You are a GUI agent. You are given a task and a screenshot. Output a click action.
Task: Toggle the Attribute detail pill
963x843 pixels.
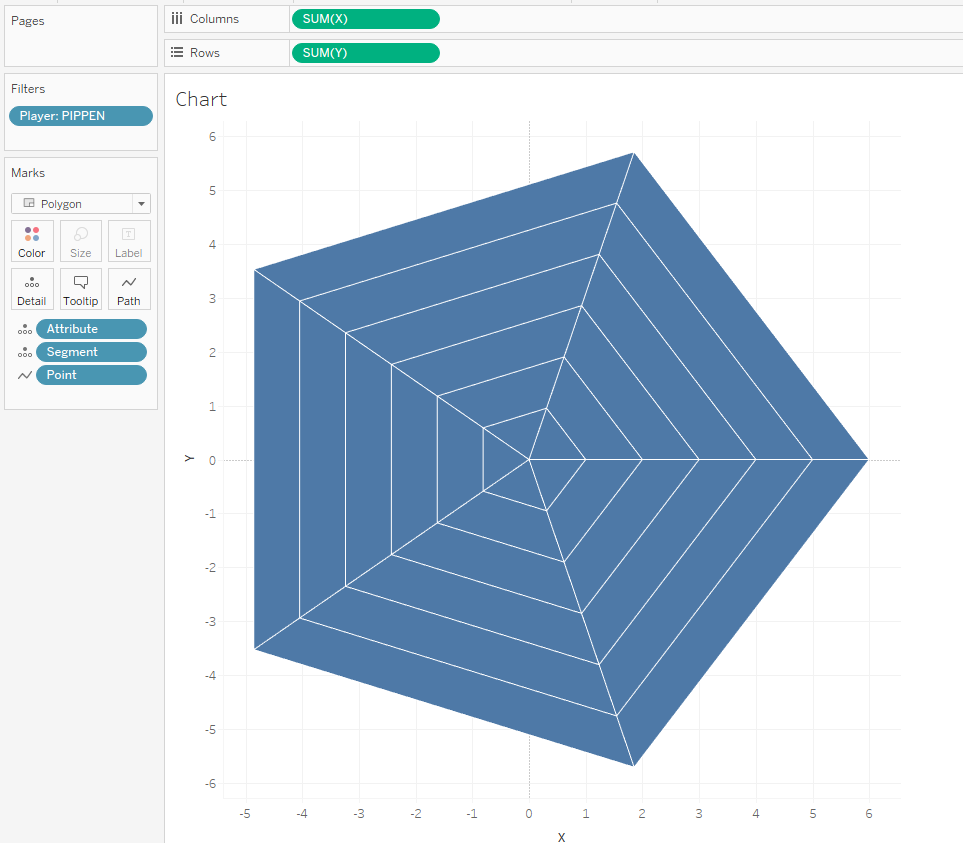tap(91, 328)
